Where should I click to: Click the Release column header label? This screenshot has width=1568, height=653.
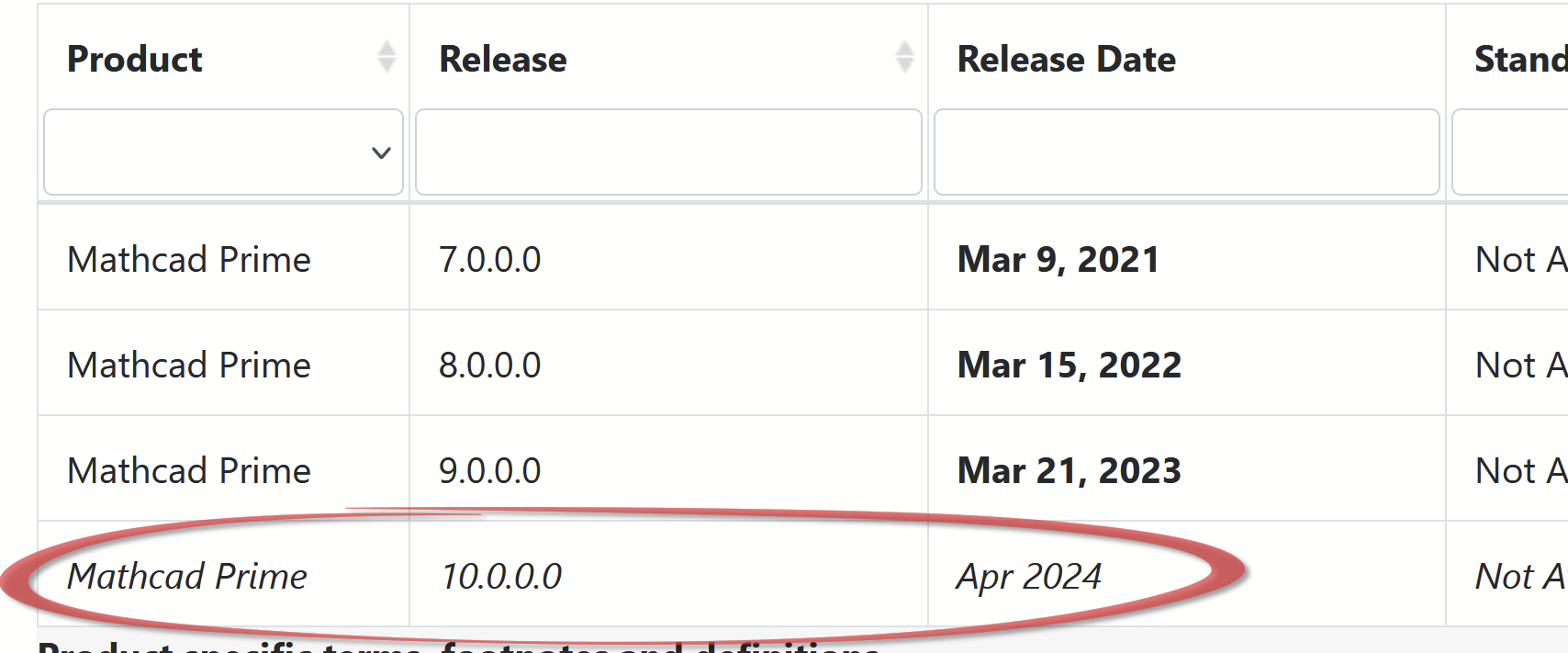click(503, 60)
